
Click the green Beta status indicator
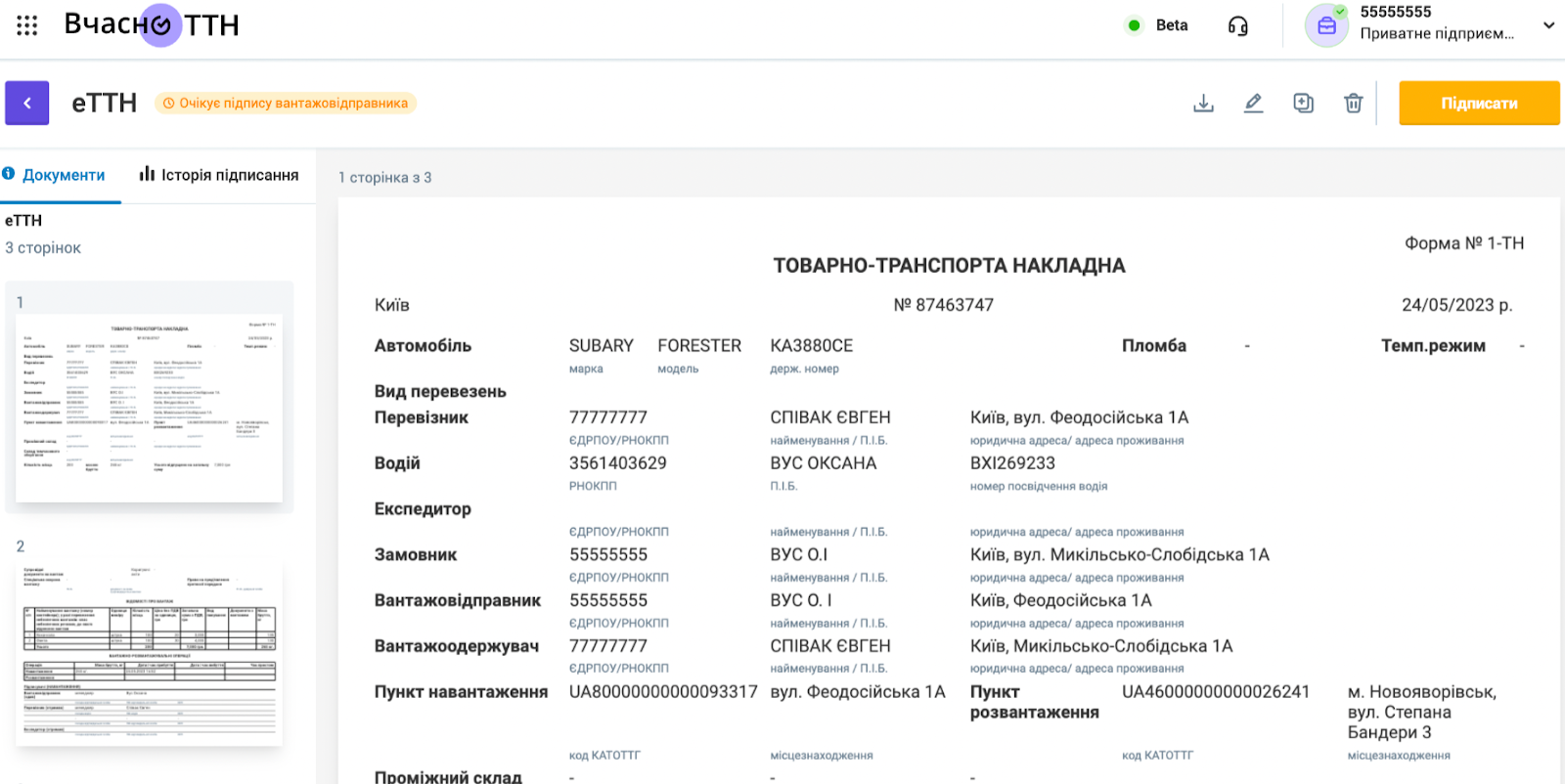pos(1134,25)
